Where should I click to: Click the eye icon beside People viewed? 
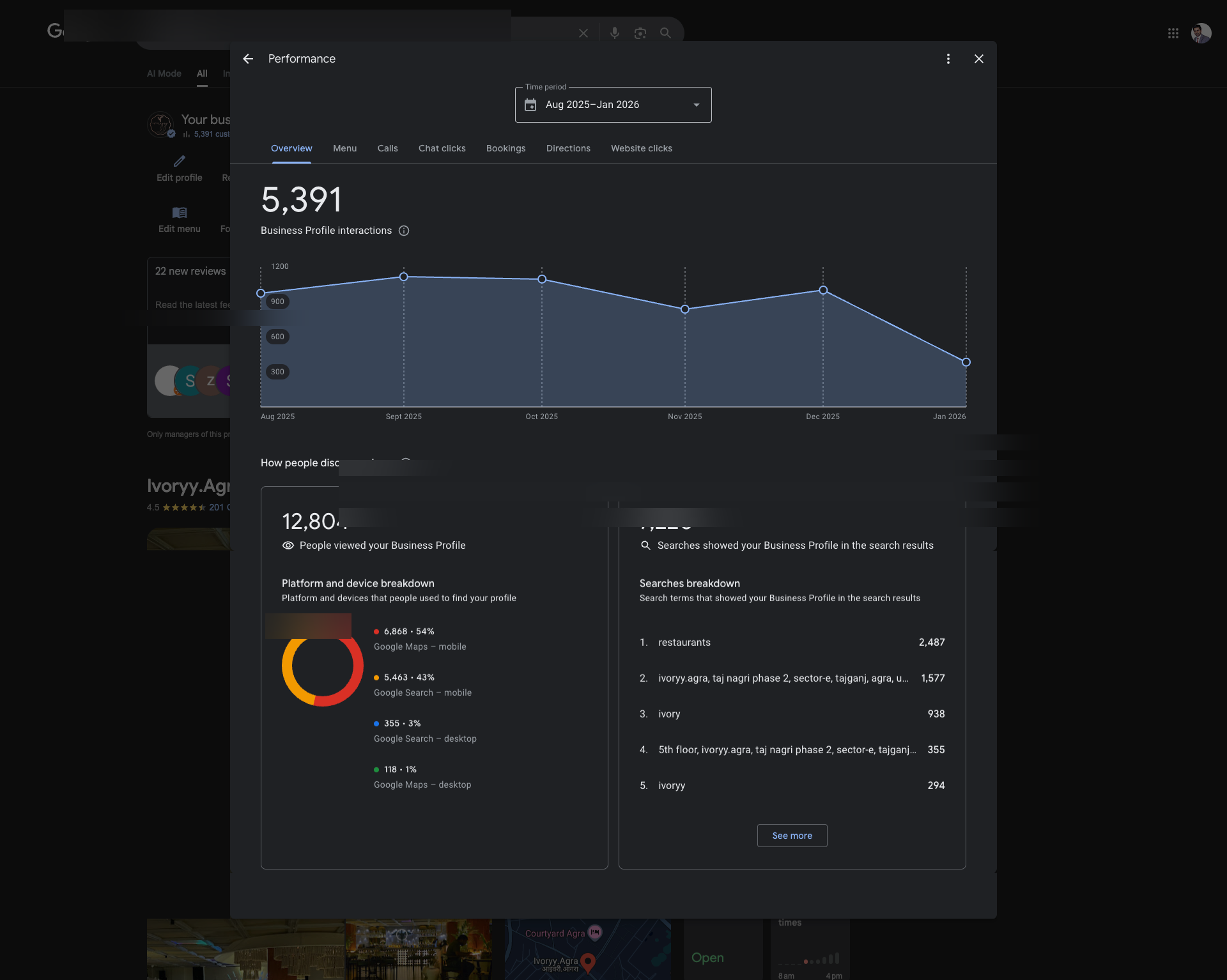(288, 546)
